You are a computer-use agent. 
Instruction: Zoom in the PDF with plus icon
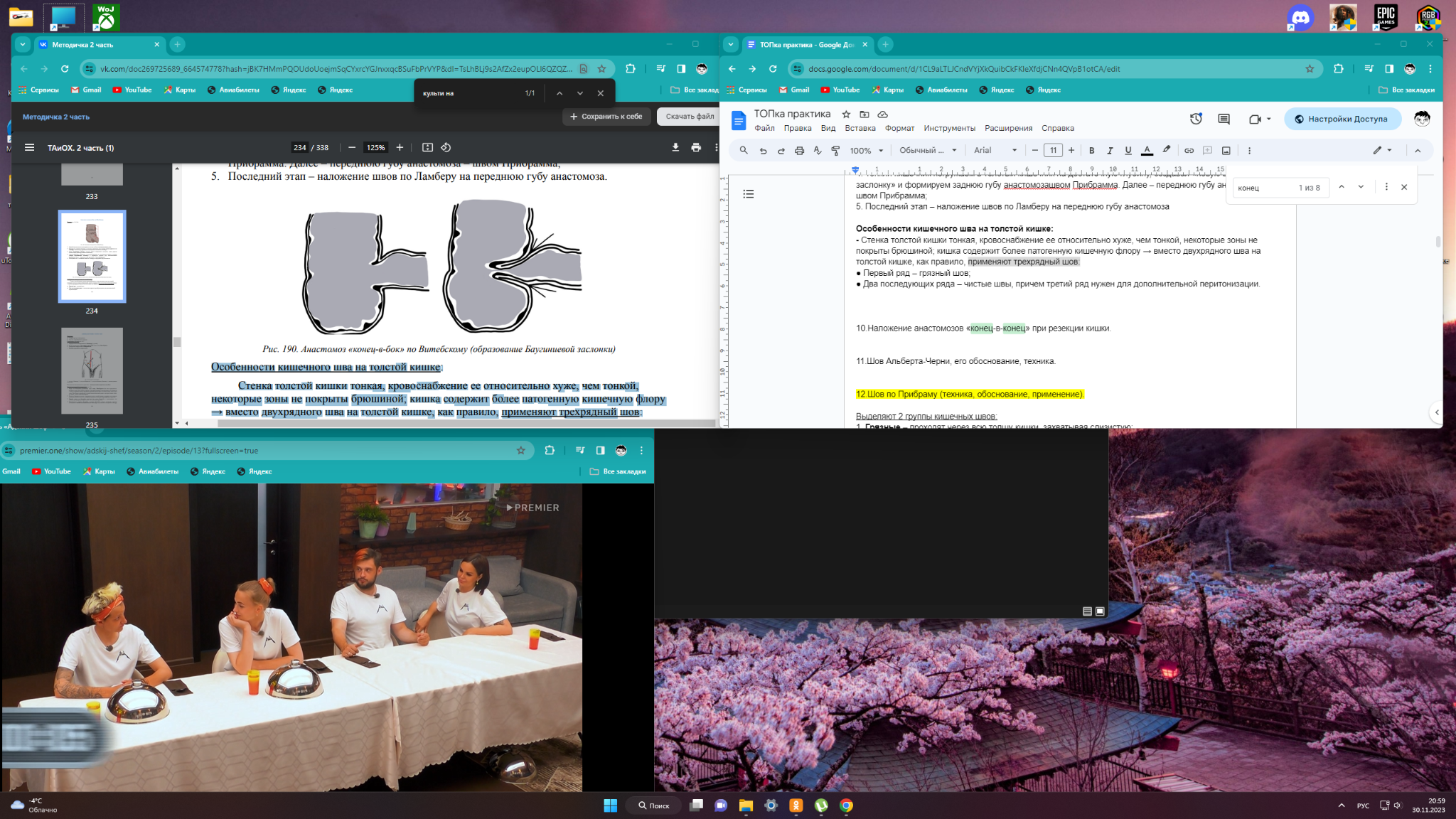click(x=400, y=147)
